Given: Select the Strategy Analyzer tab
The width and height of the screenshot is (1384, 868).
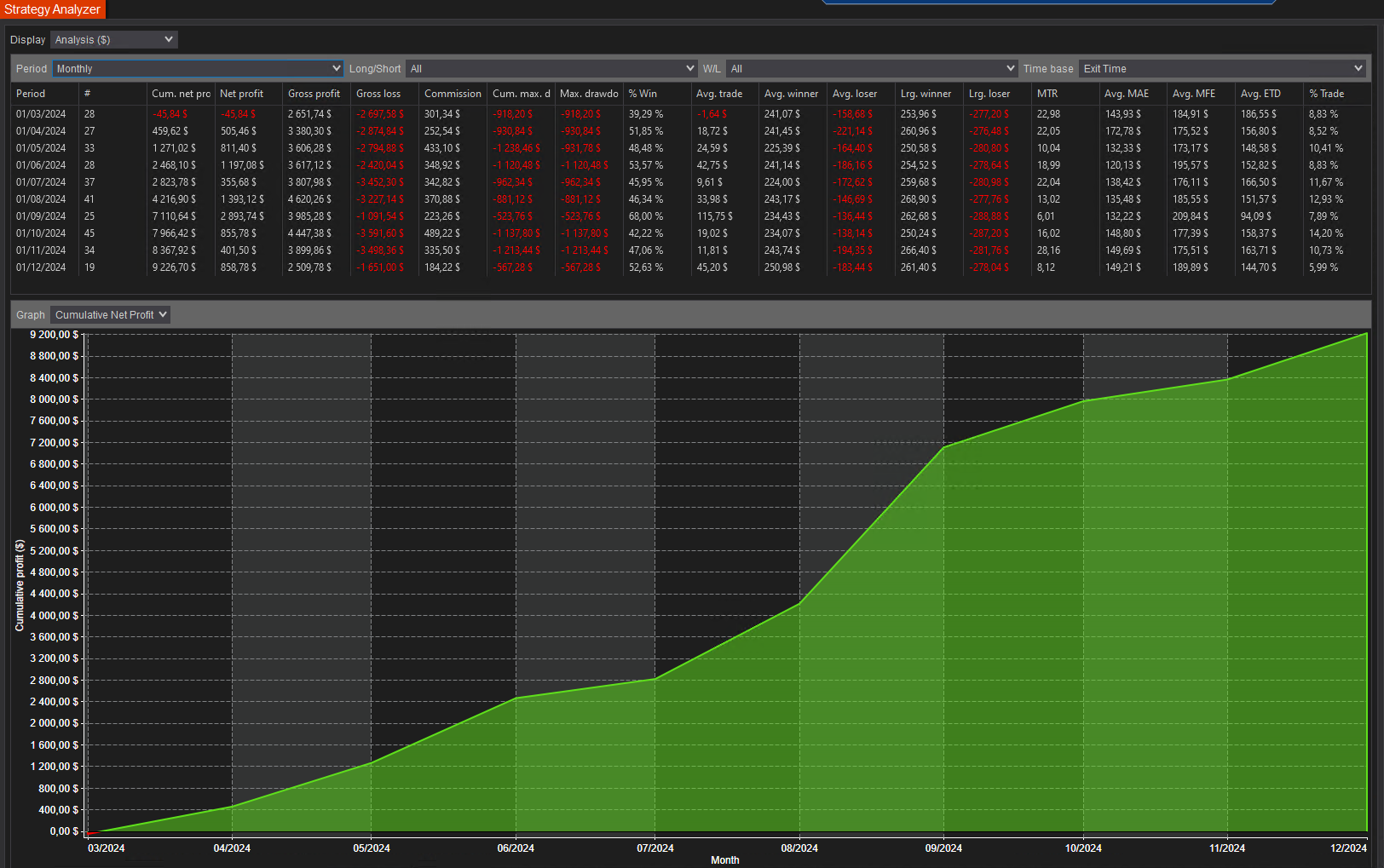Looking at the screenshot, I should (x=53, y=9).
